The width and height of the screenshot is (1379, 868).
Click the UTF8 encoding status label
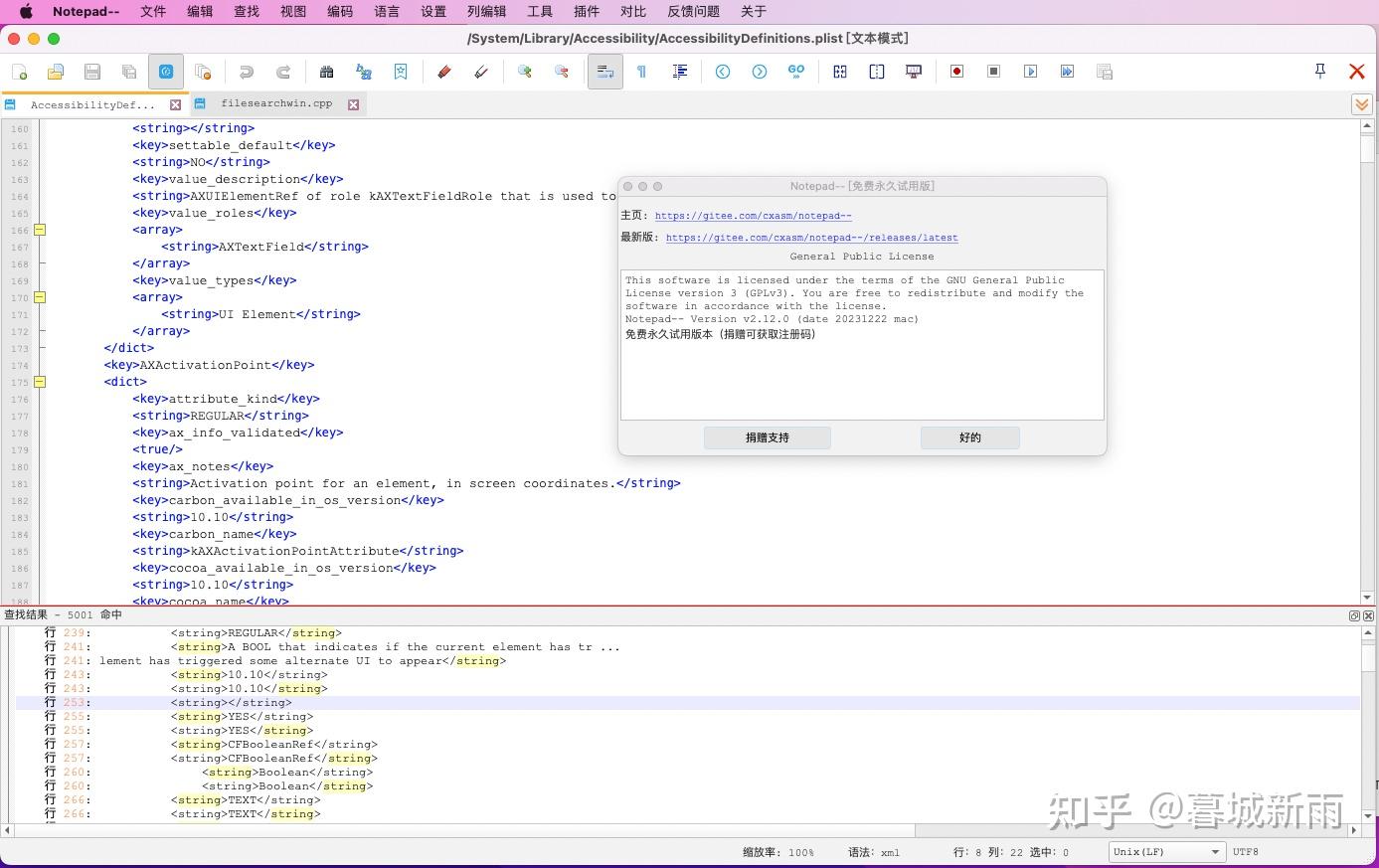pos(1246,852)
